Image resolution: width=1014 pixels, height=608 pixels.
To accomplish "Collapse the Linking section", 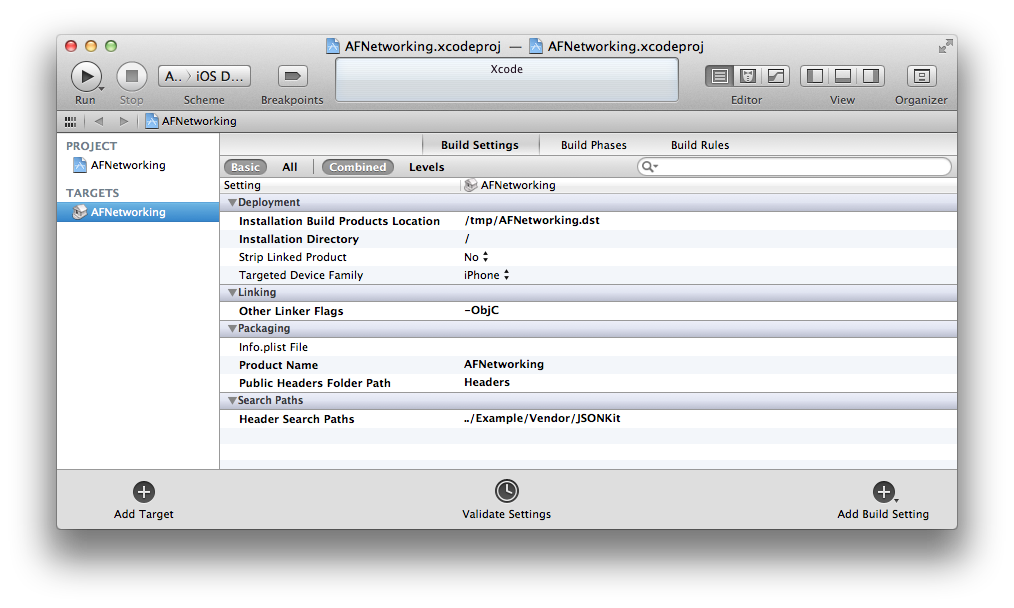I will coord(232,292).
